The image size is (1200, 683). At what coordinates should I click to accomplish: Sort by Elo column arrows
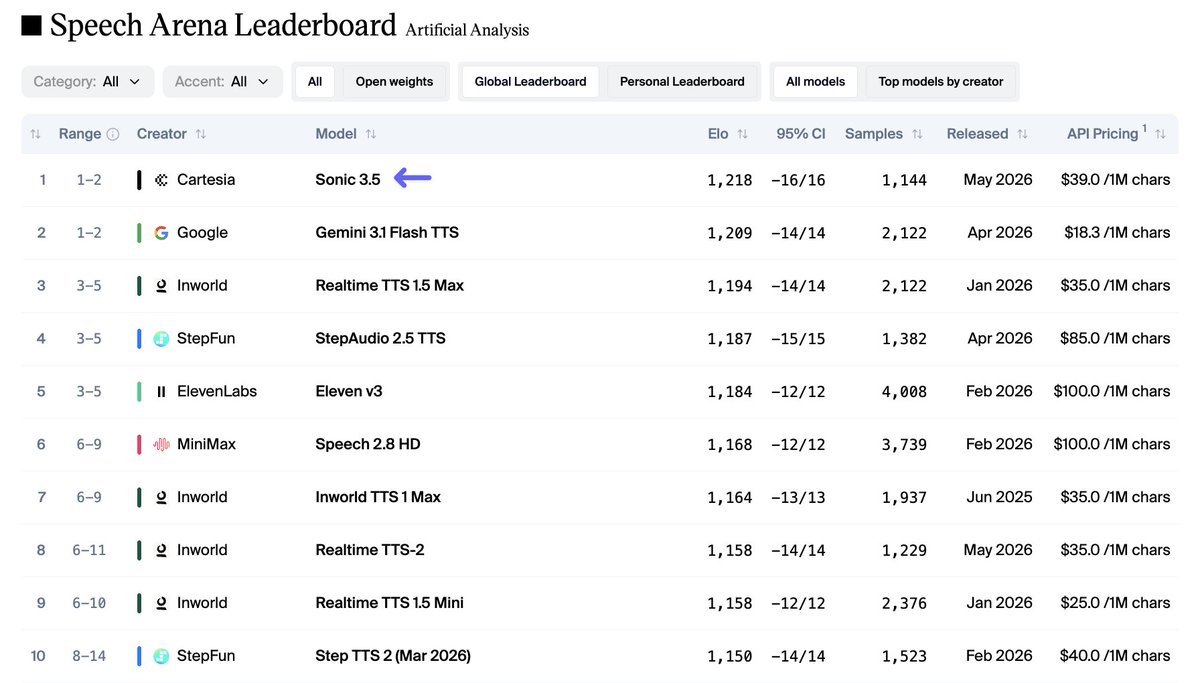[x=742, y=134]
